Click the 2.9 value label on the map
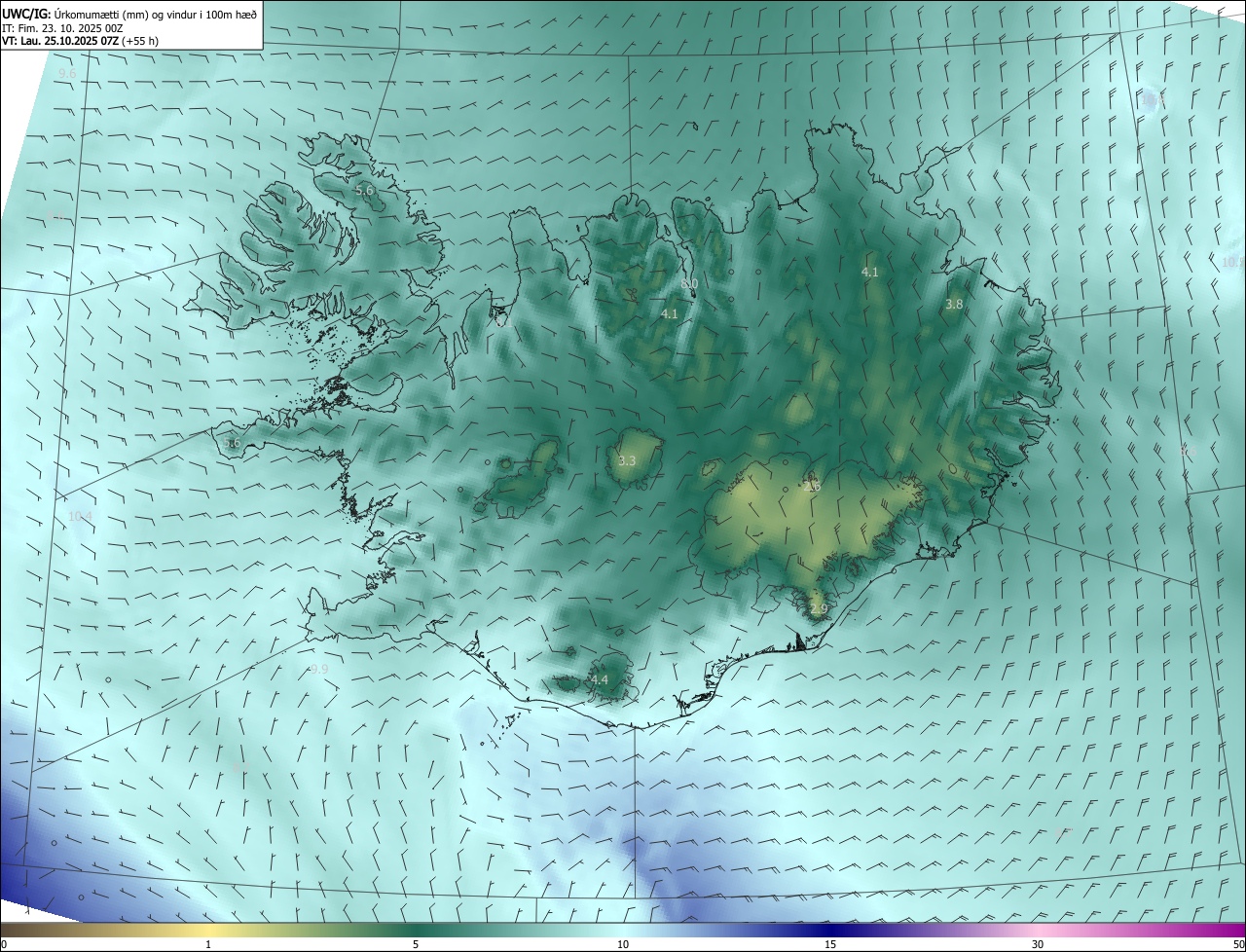1246x952 pixels. 819,609
